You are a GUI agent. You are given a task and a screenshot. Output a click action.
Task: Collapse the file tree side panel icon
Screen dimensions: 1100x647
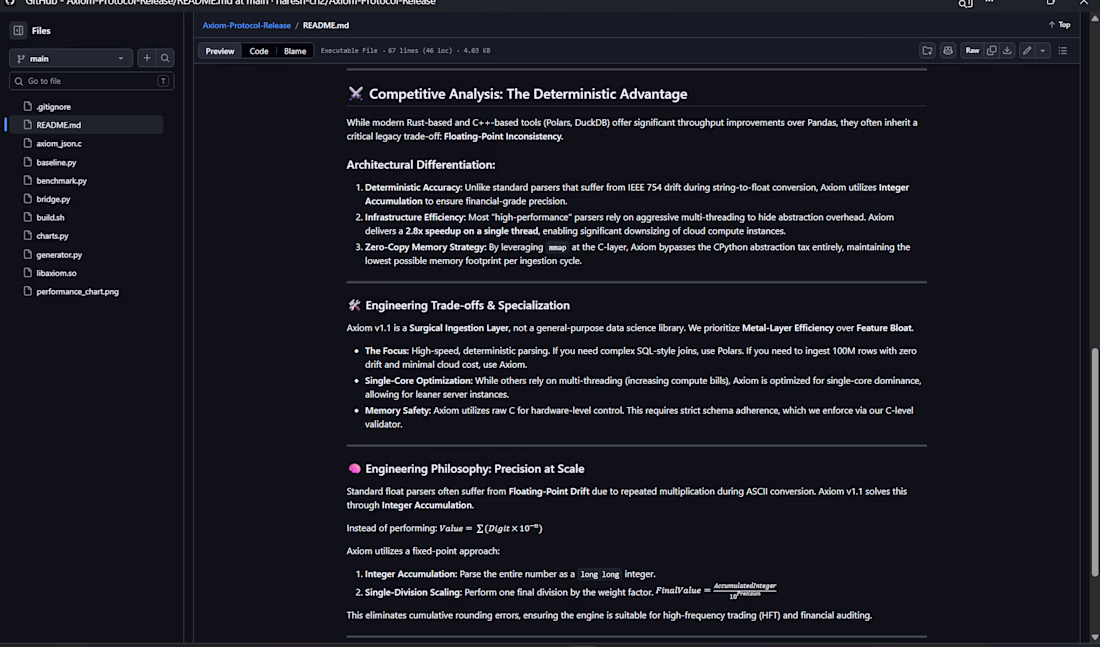[18, 31]
